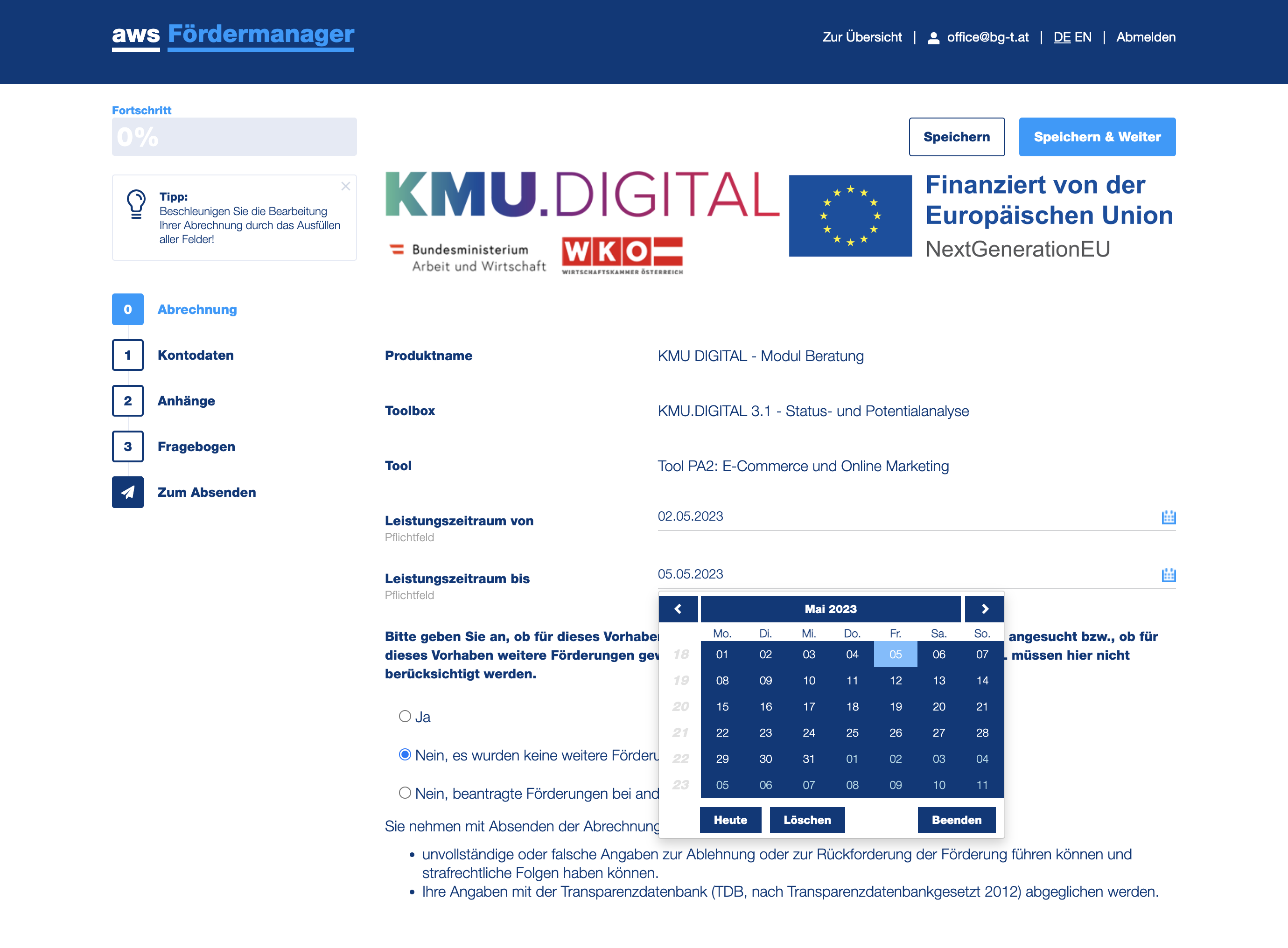Open the Abrechnung step label

coord(197,310)
